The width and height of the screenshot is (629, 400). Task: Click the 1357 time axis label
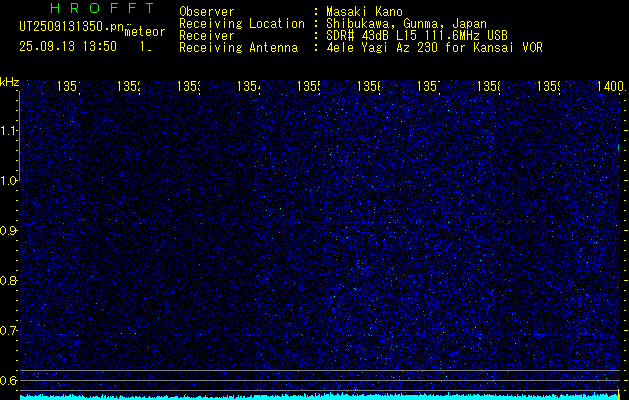point(428,86)
